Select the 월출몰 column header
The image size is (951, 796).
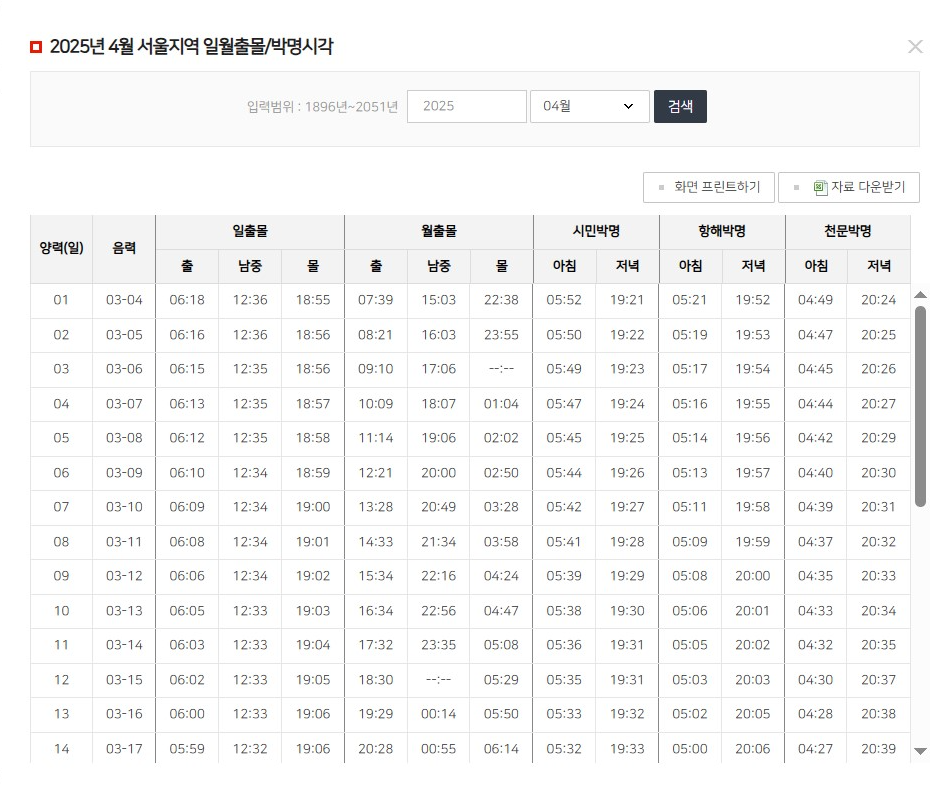pyautogui.click(x=438, y=231)
